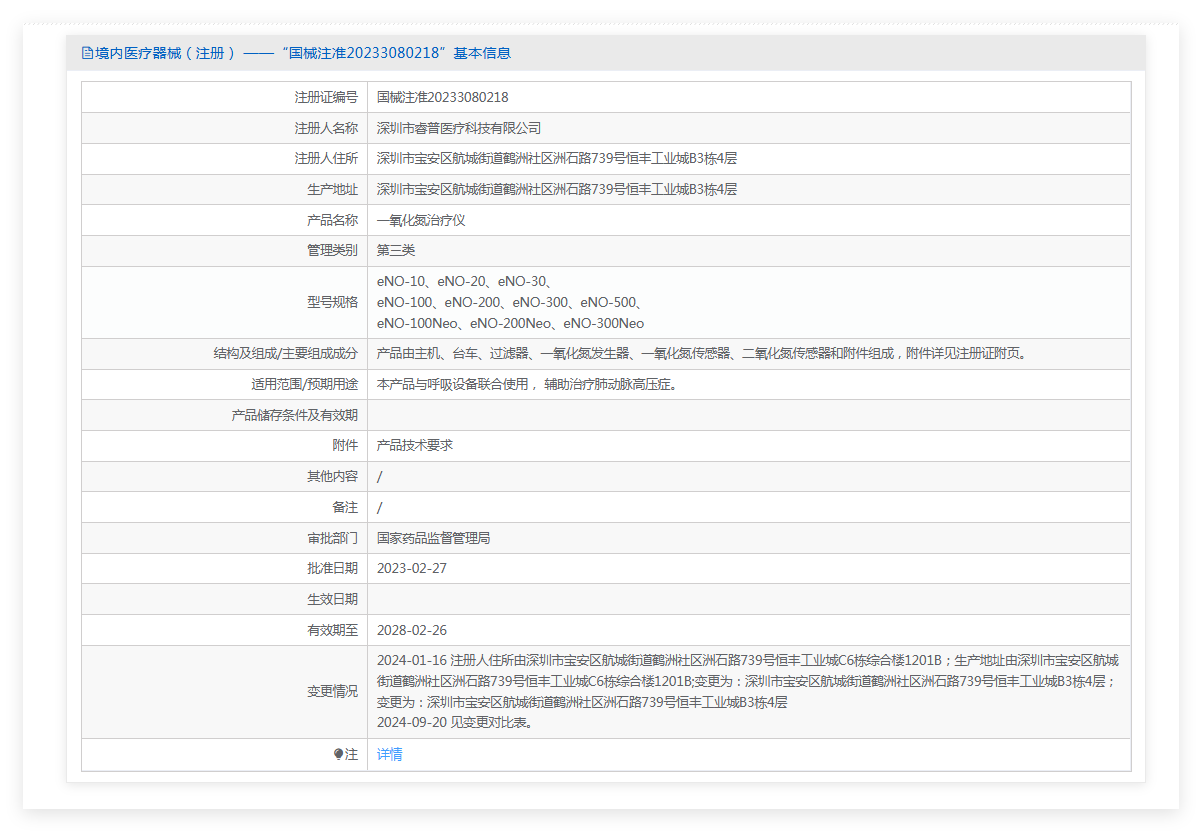
Task: Click the 批准日期 label
Action: tap(332, 568)
